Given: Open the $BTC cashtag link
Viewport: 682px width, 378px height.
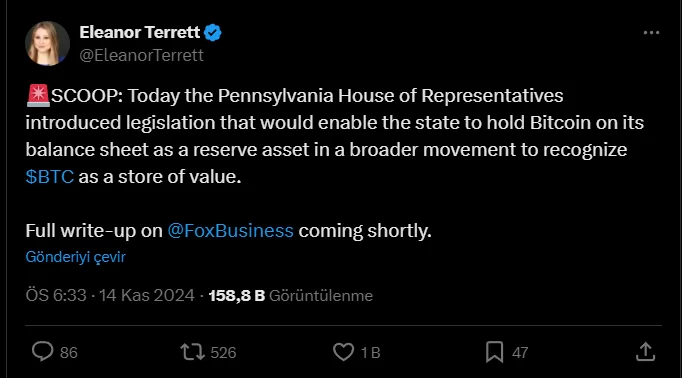Looking at the screenshot, I should point(50,177).
